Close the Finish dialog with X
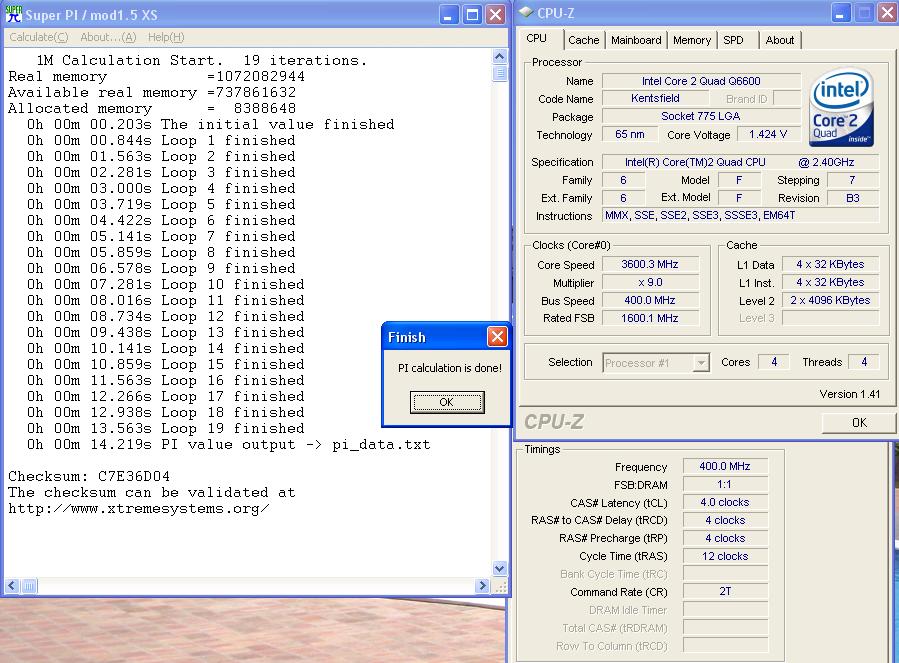The height and width of the screenshot is (663, 899). 497,337
